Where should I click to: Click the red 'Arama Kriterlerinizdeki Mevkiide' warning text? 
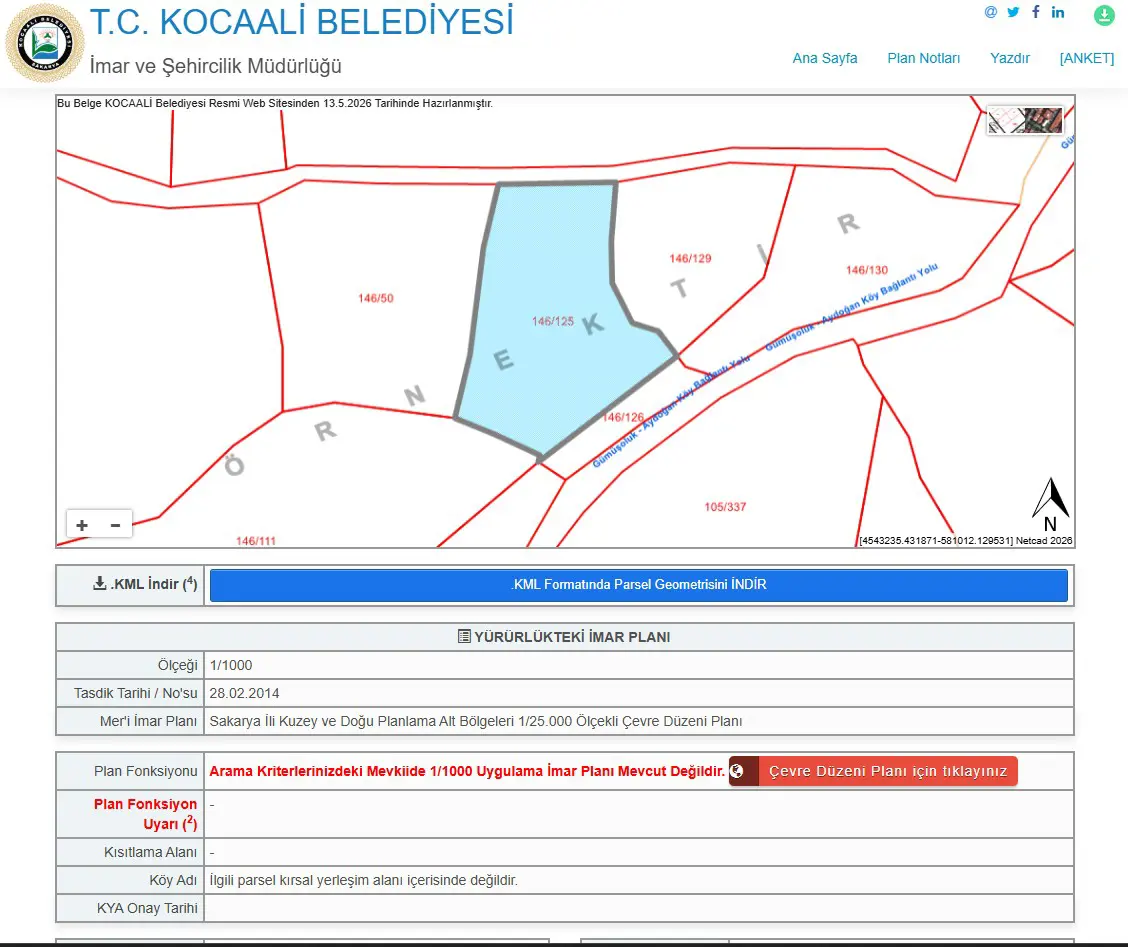click(x=467, y=771)
